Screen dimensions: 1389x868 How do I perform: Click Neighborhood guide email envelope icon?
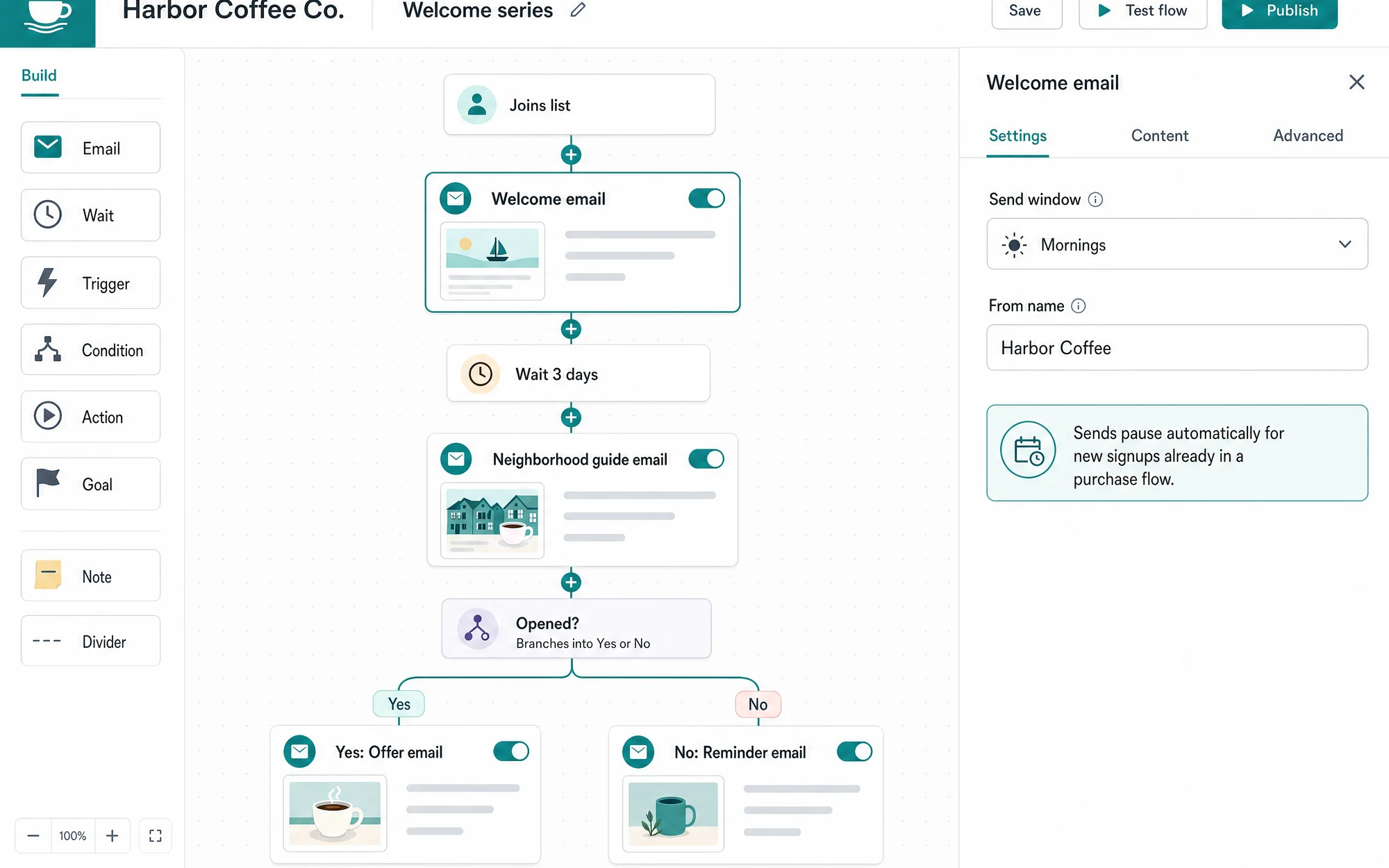(456, 459)
